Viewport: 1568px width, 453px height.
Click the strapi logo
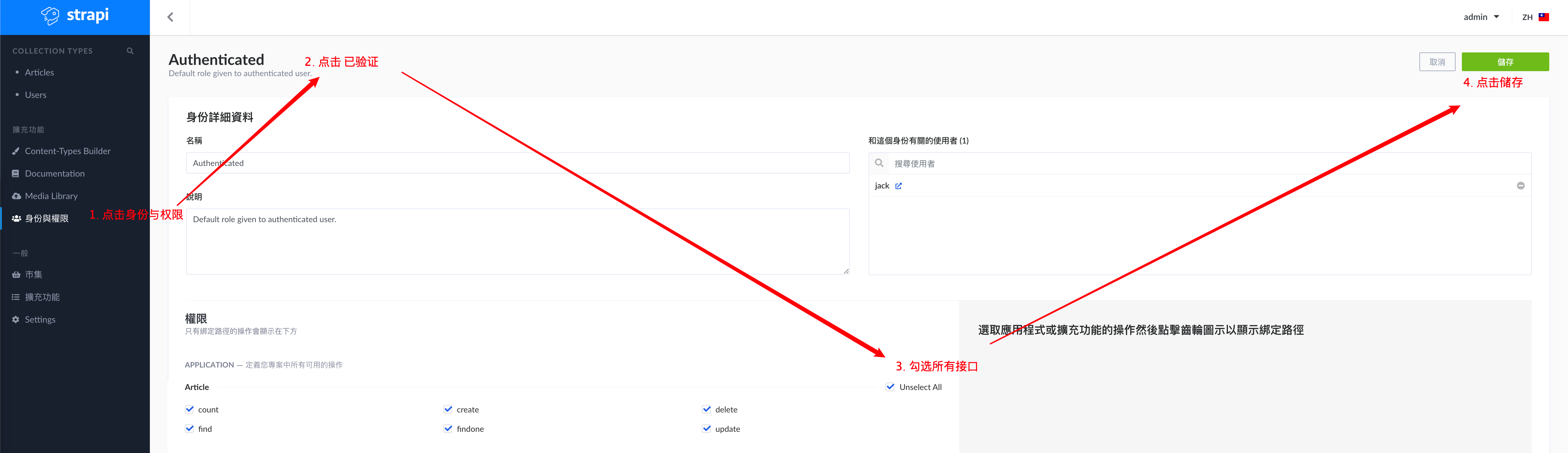[x=75, y=16]
